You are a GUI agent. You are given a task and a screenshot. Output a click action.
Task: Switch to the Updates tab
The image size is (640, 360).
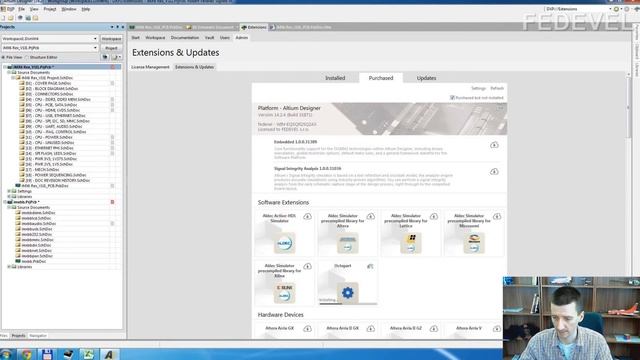point(427,78)
